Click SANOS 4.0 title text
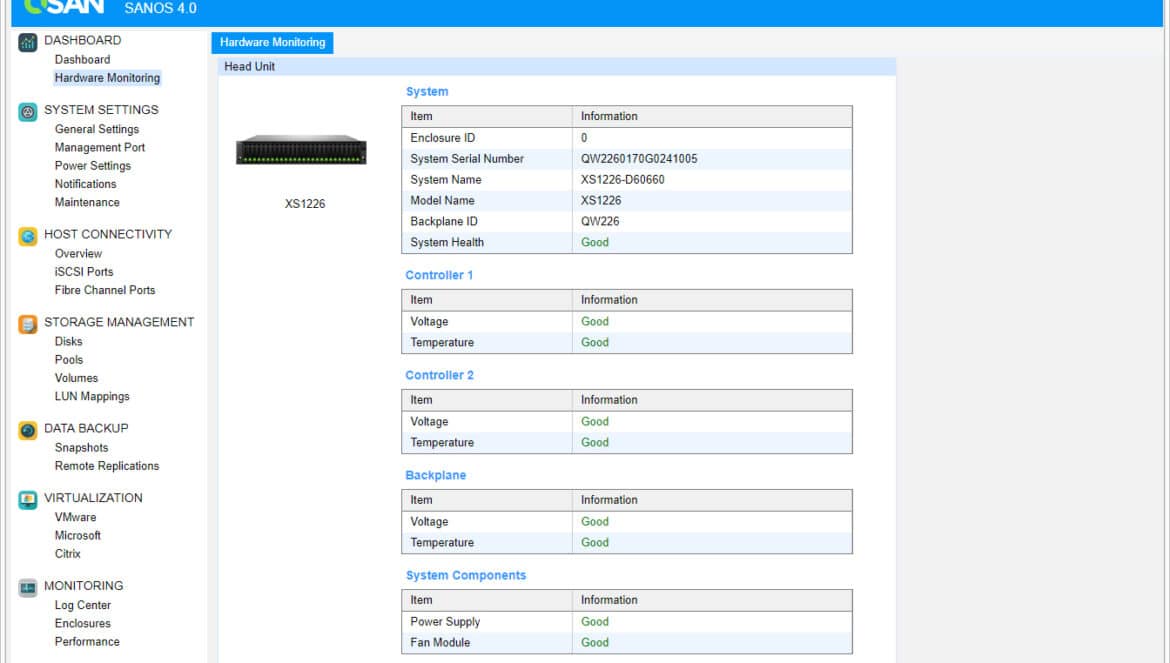The width and height of the screenshot is (1170, 663). tap(160, 8)
